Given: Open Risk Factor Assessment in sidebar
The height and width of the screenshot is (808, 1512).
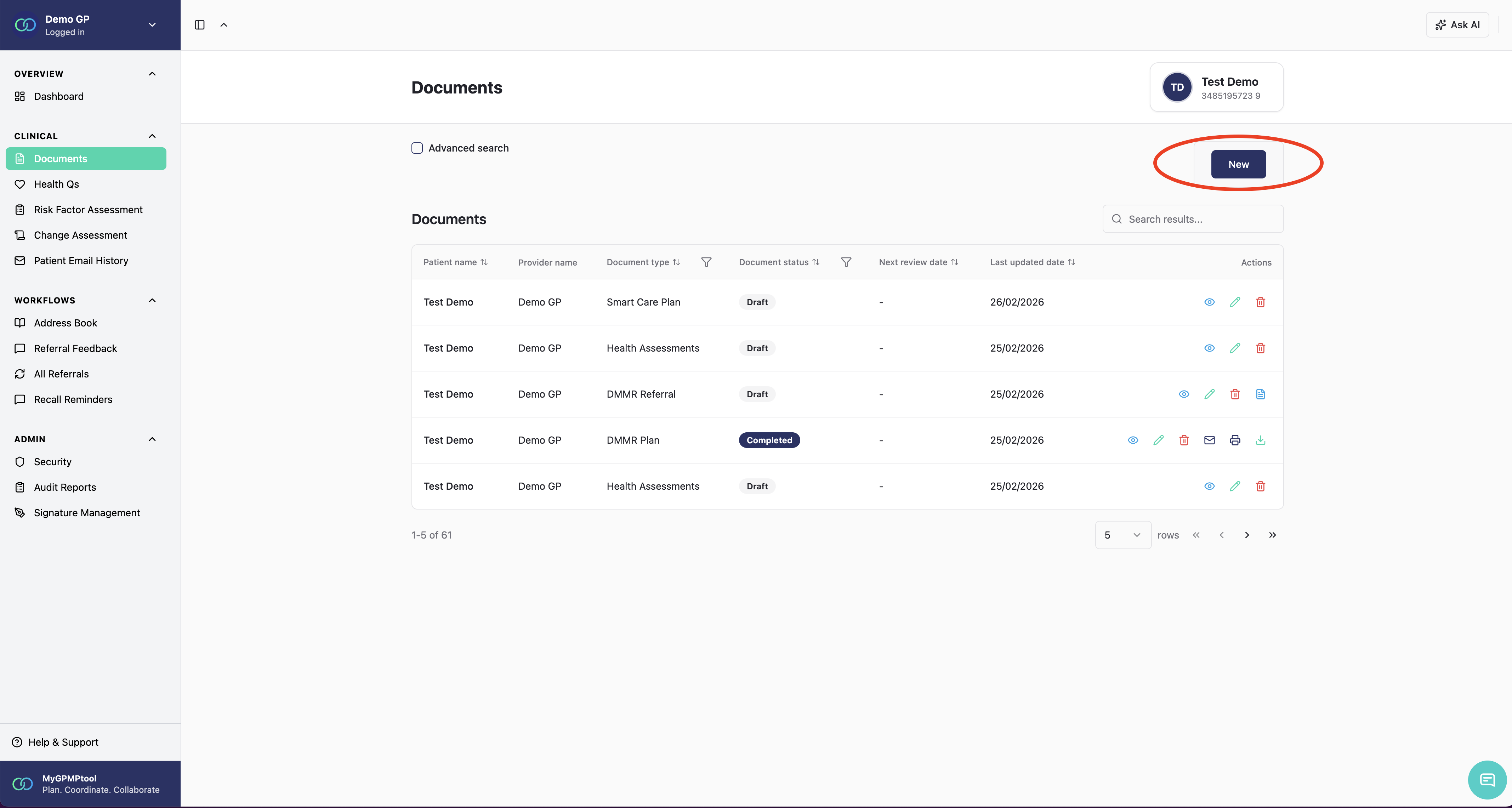Looking at the screenshot, I should pyautogui.click(x=88, y=210).
